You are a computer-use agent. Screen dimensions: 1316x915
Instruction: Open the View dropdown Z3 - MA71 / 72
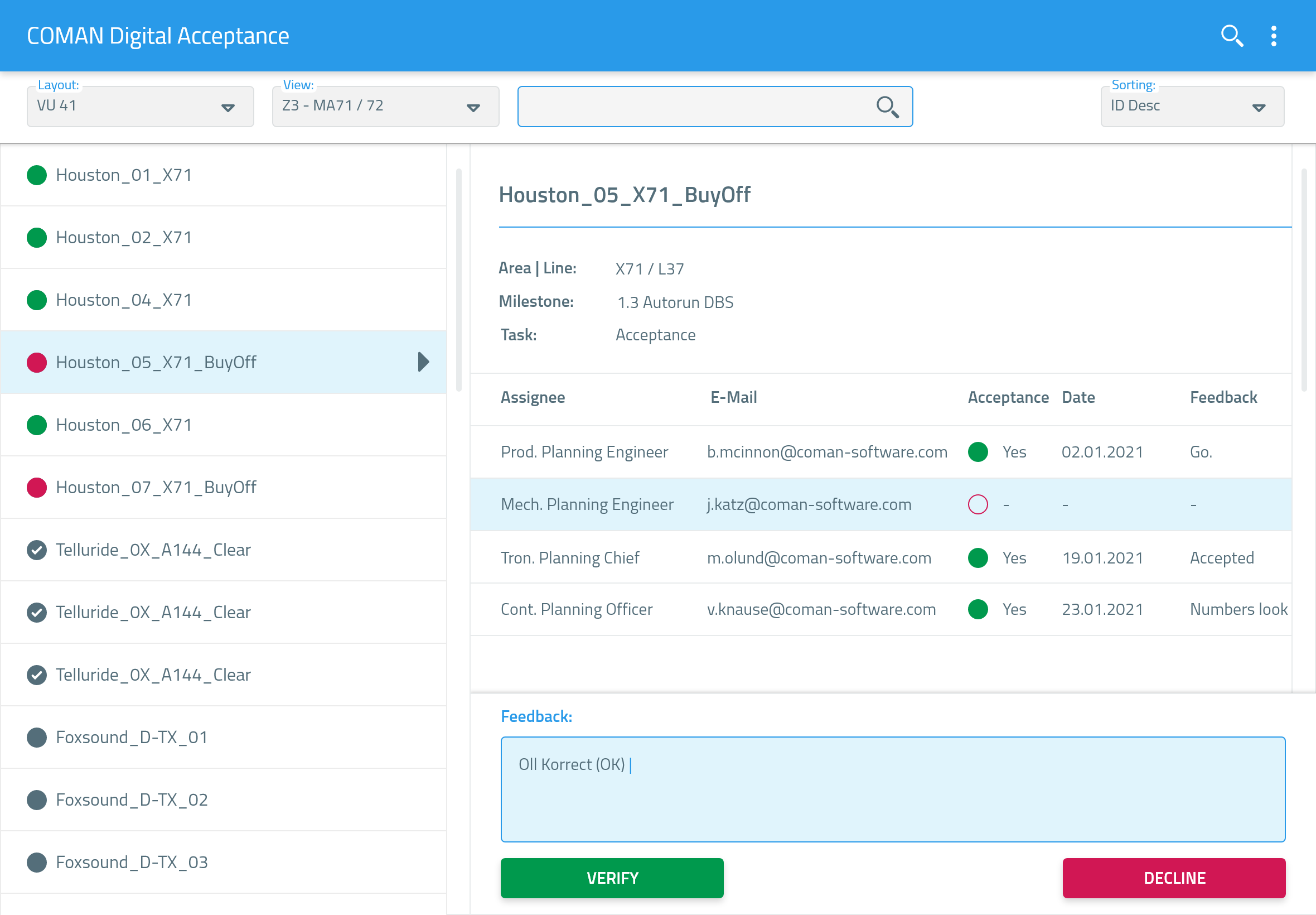pyautogui.click(x=385, y=107)
